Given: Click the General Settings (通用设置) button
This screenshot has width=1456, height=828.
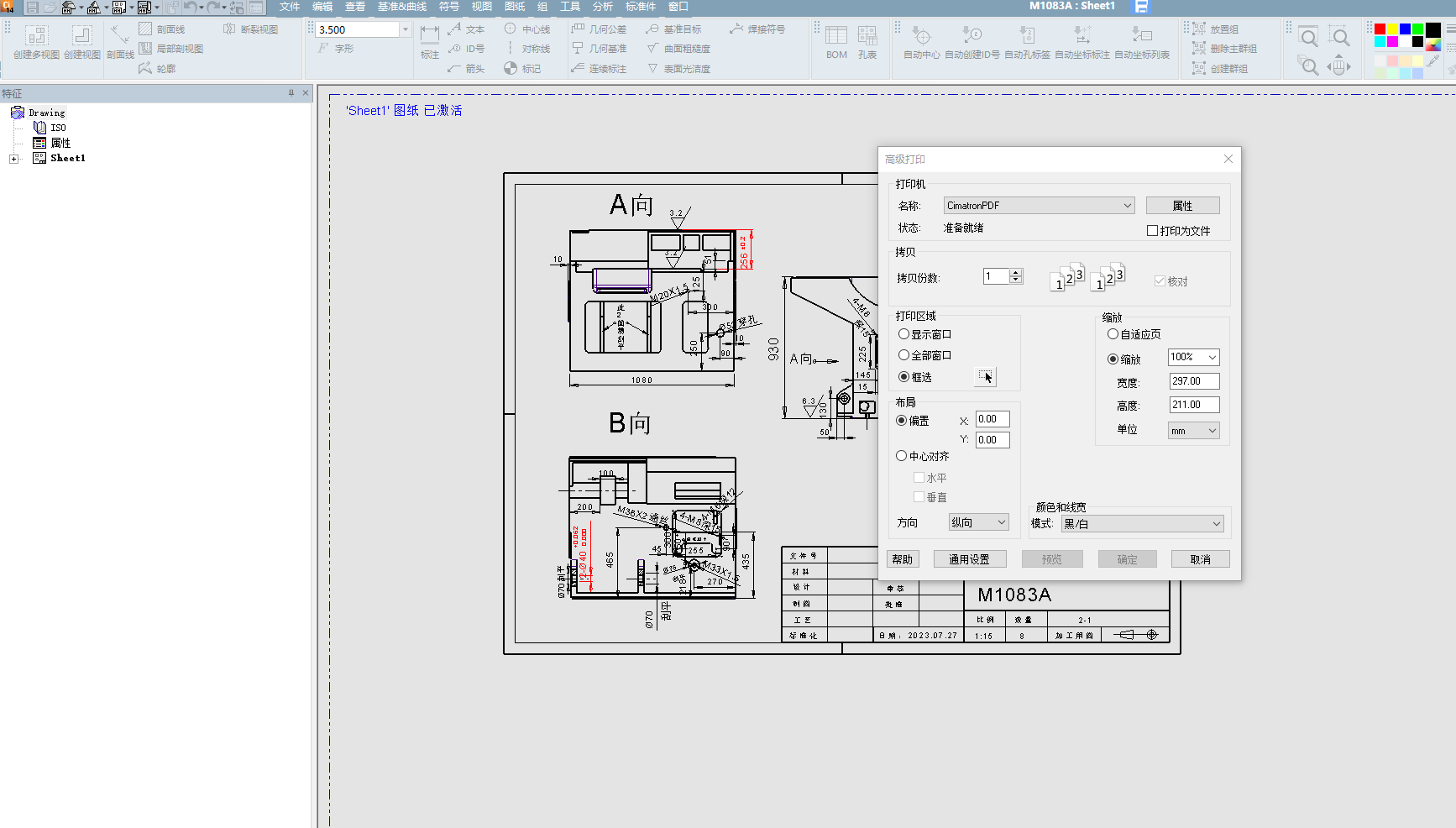Looking at the screenshot, I should (970, 559).
